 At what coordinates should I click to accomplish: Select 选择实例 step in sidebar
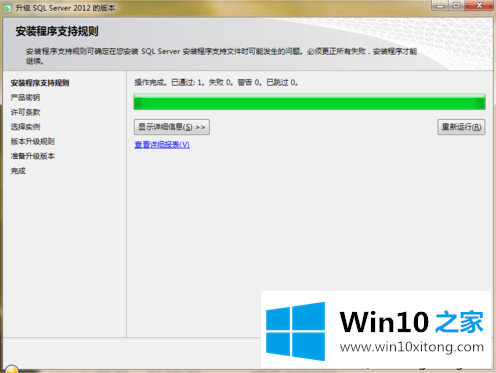click(x=25, y=127)
